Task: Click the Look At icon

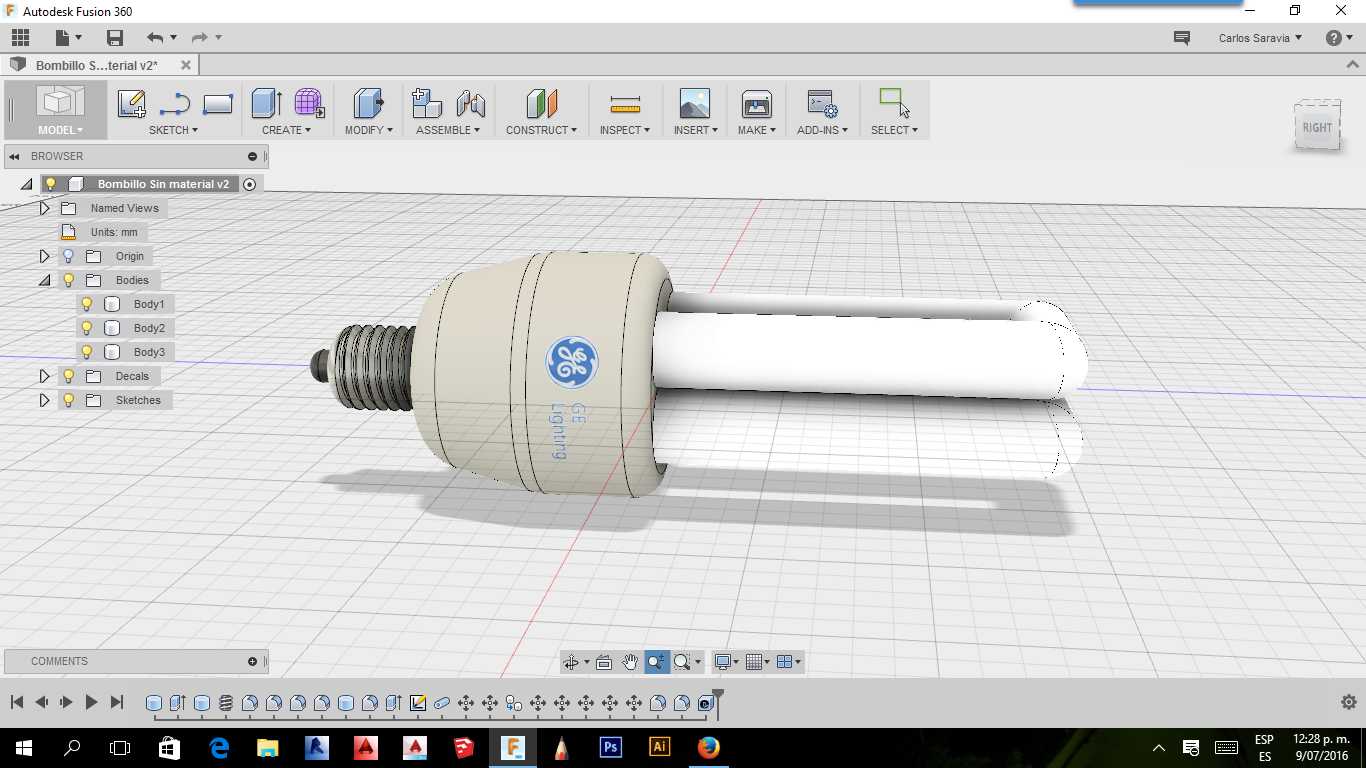Action: (x=604, y=662)
